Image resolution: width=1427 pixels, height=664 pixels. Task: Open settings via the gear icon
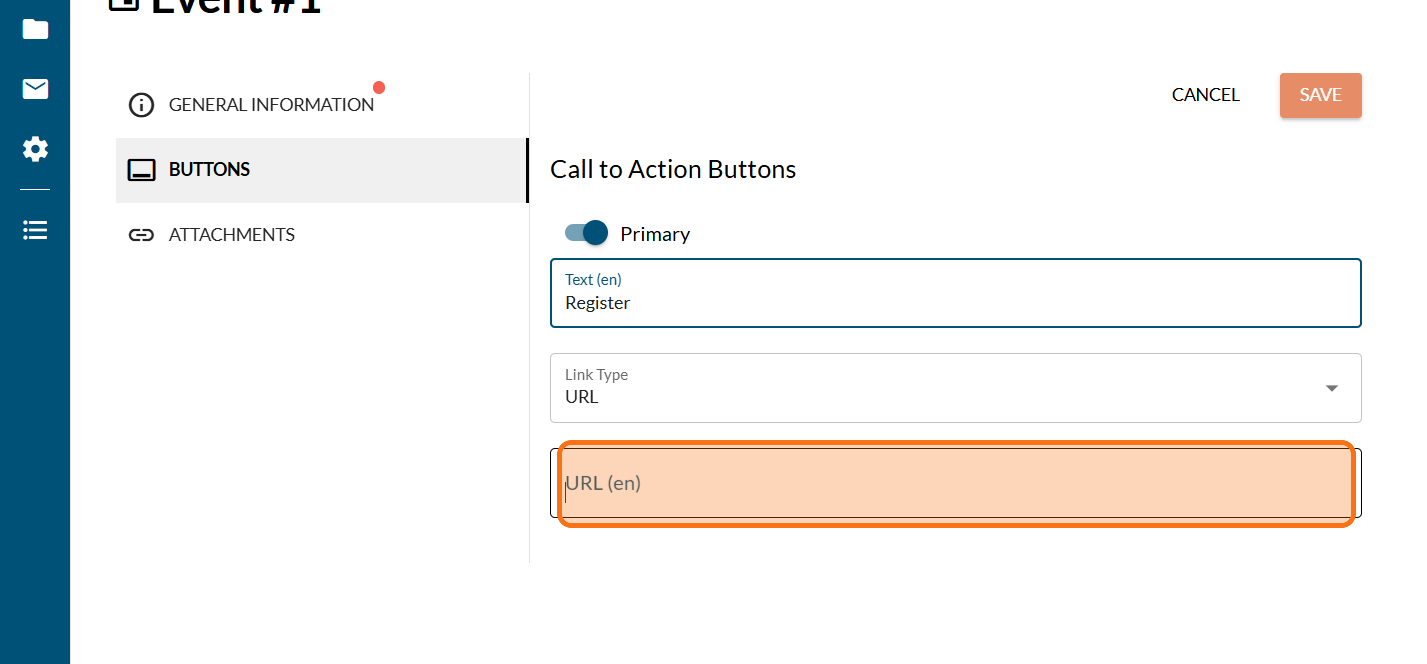point(35,150)
